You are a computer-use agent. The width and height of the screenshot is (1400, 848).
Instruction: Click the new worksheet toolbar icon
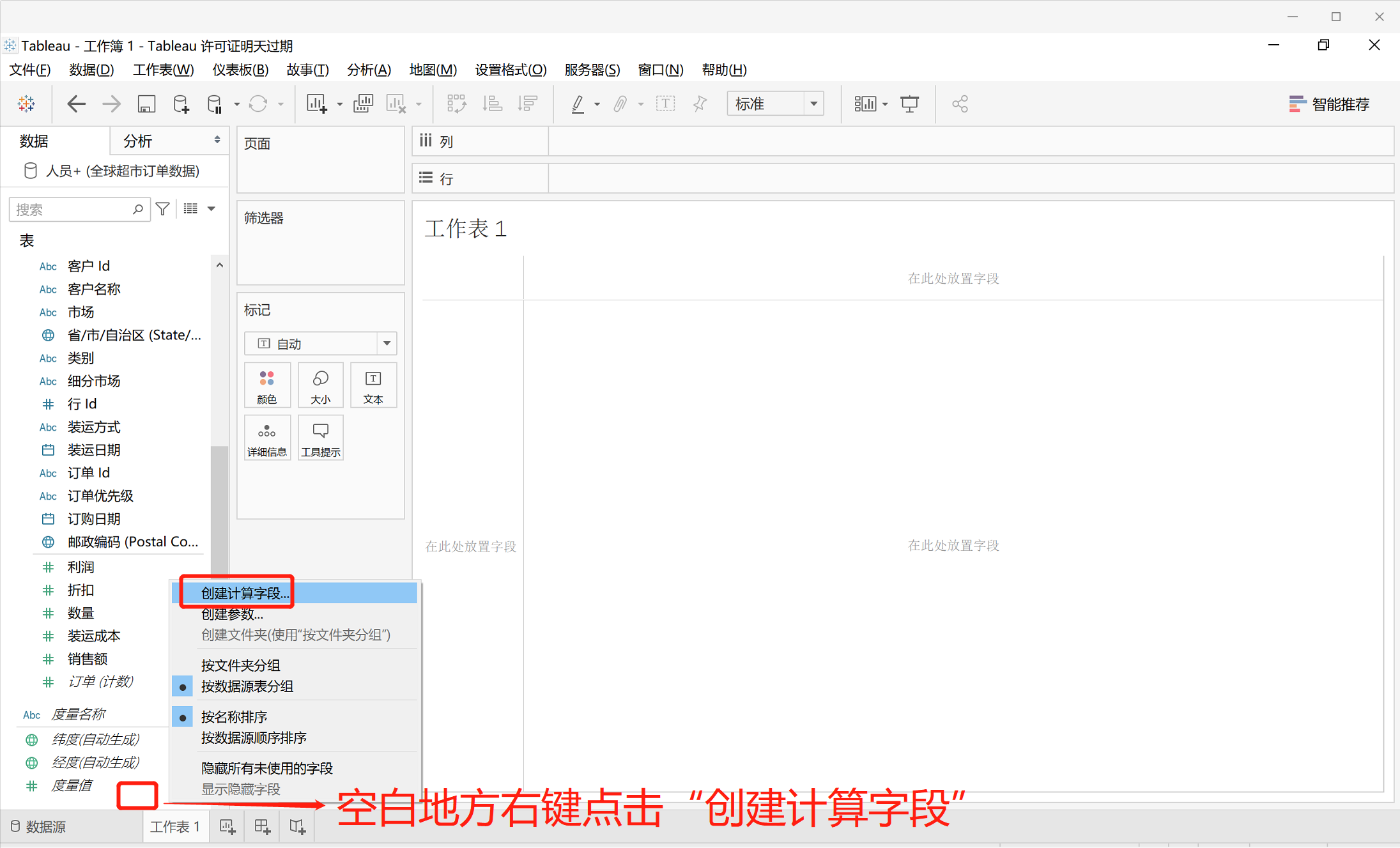click(x=316, y=104)
